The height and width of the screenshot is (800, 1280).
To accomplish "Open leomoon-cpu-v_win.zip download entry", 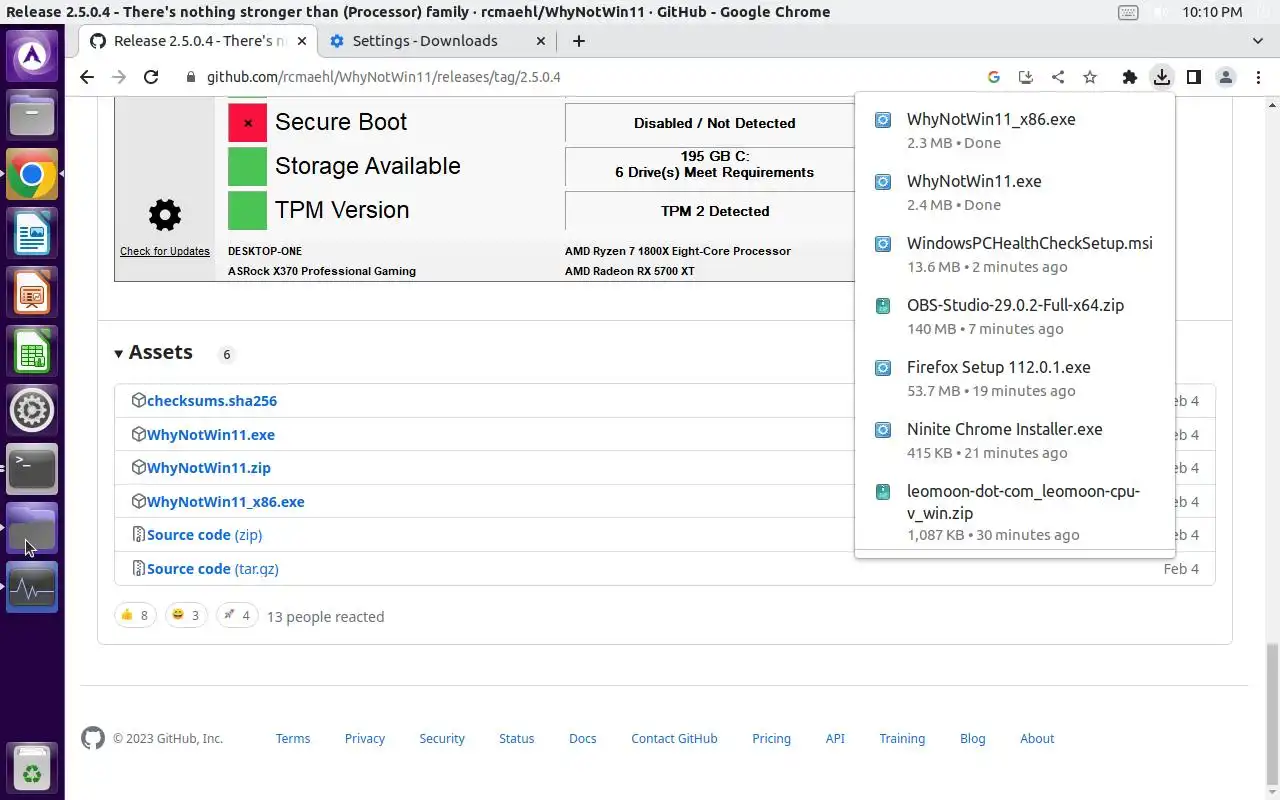I will (x=1015, y=512).
